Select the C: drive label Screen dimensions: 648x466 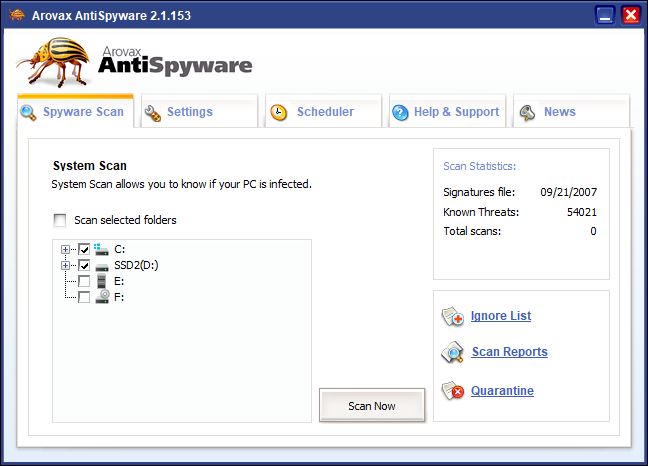[x=119, y=250]
